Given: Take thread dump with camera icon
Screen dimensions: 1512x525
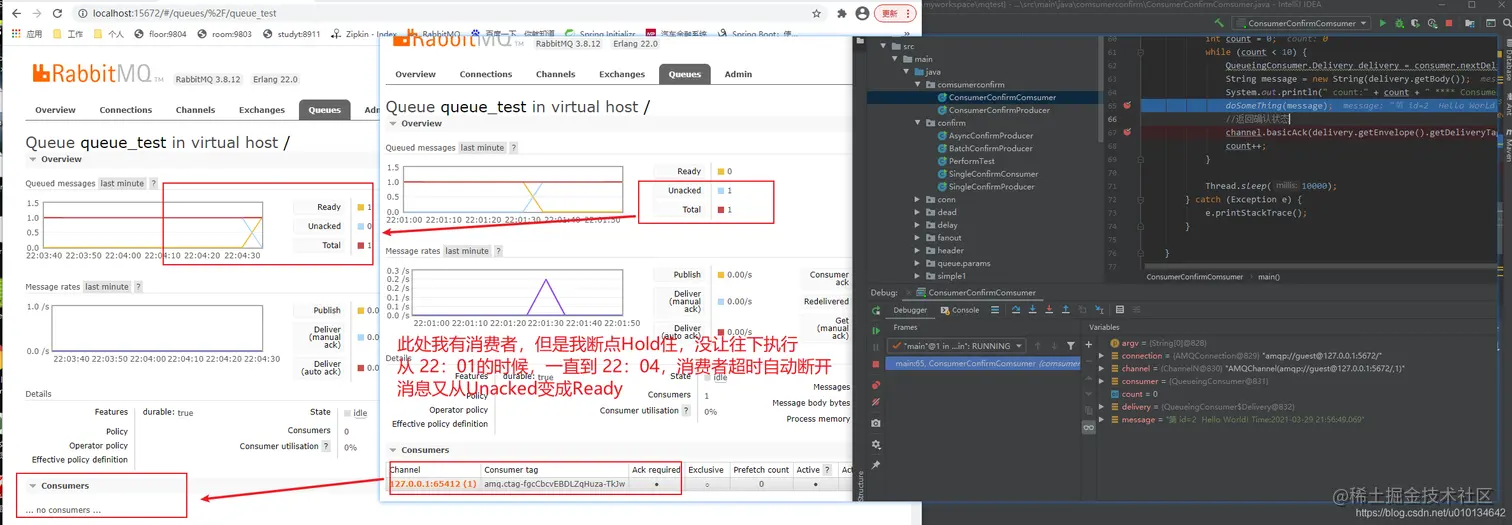Looking at the screenshot, I should tap(876, 424).
